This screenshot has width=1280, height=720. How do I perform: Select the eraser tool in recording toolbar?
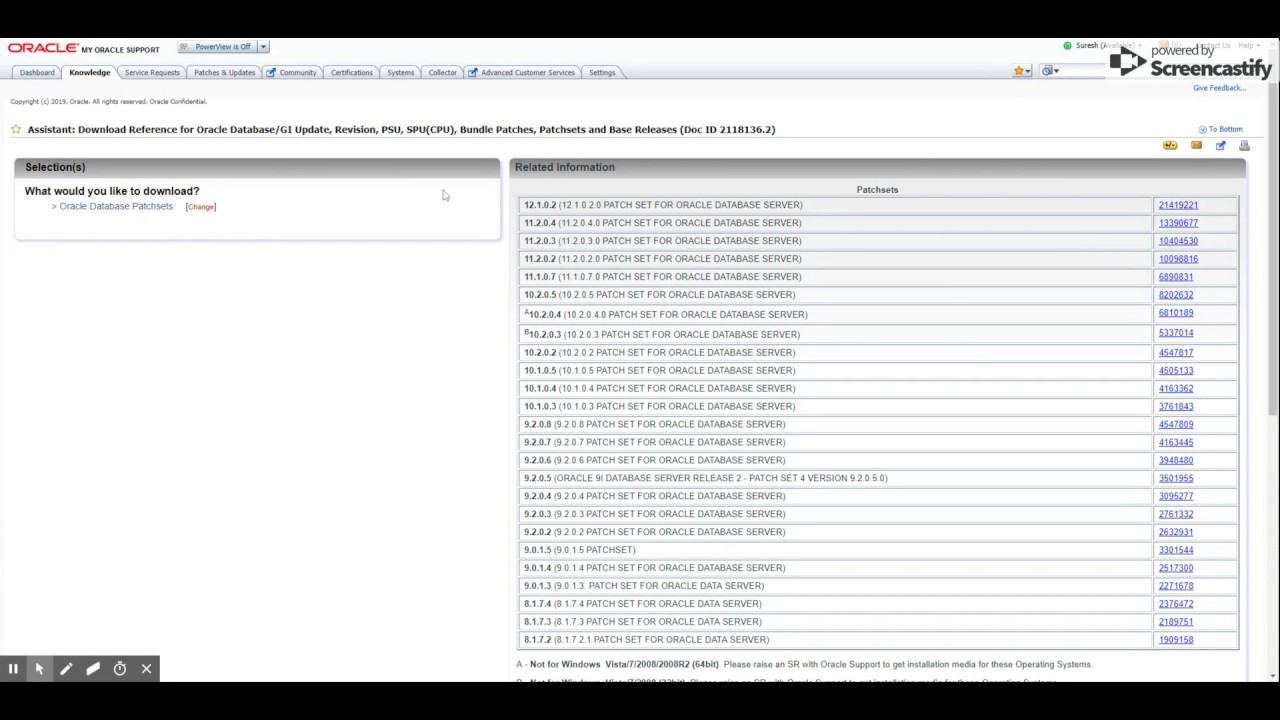point(93,669)
